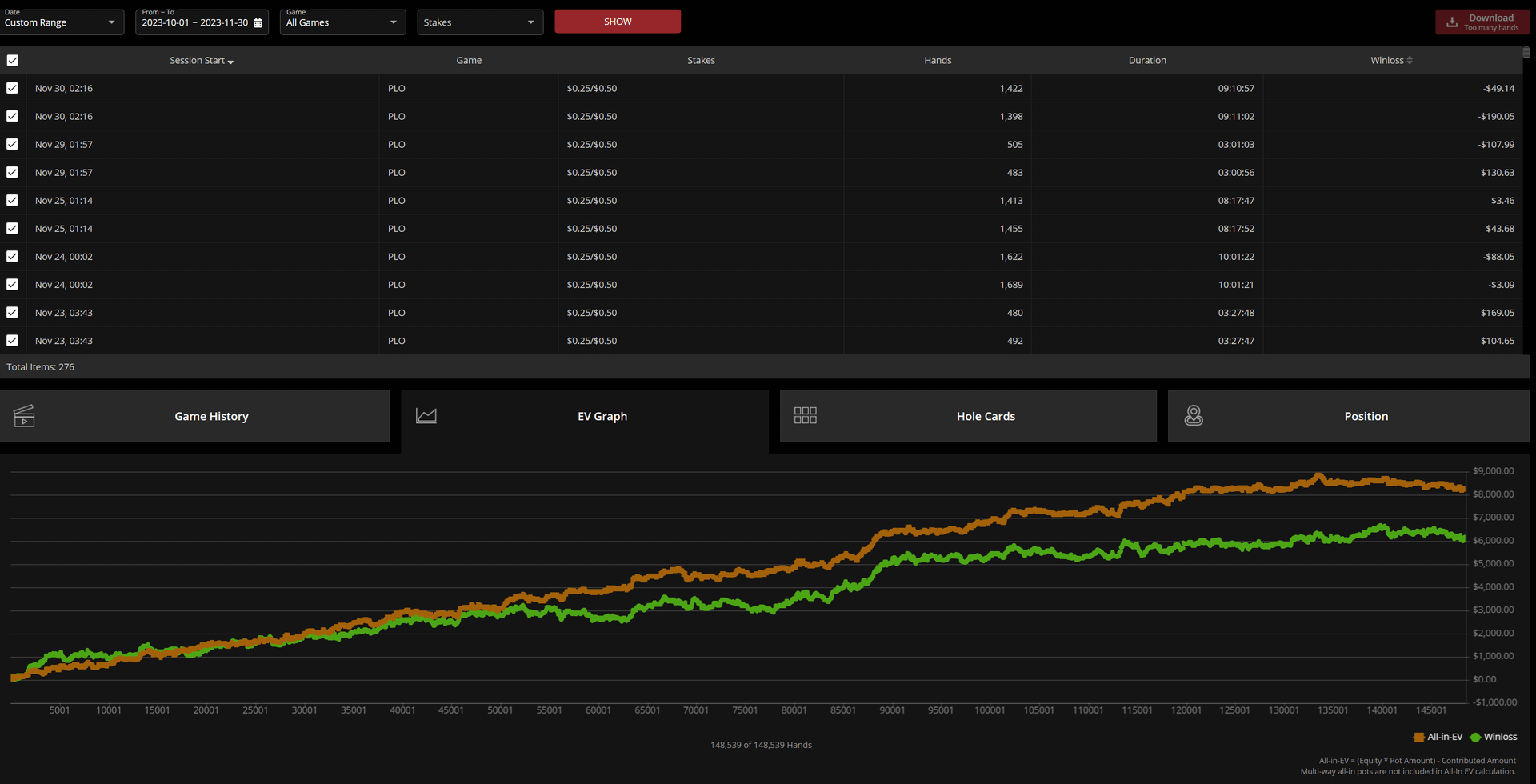Uncheck the session that won $169.05

click(x=13, y=313)
